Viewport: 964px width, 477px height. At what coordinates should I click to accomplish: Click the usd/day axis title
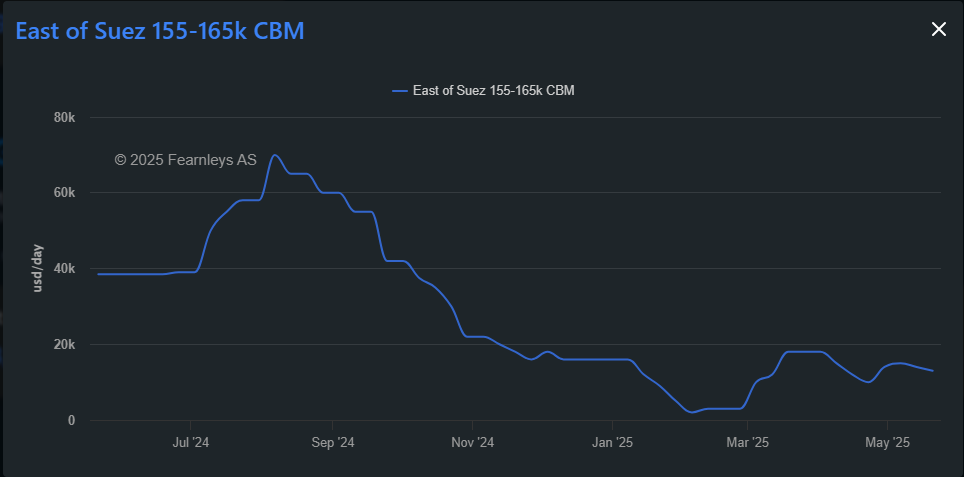point(38,268)
